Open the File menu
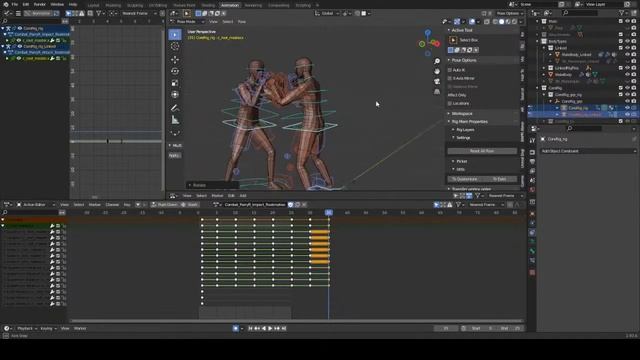640x360 pixels. (x=15, y=4)
